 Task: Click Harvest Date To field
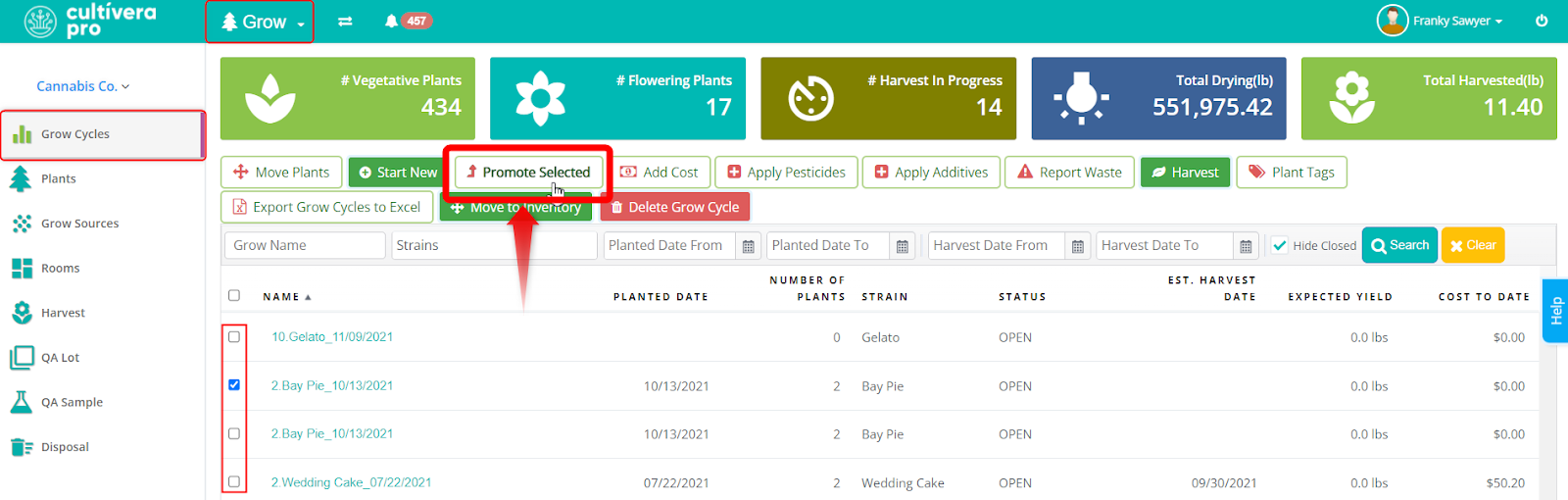tap(1164, 245)
